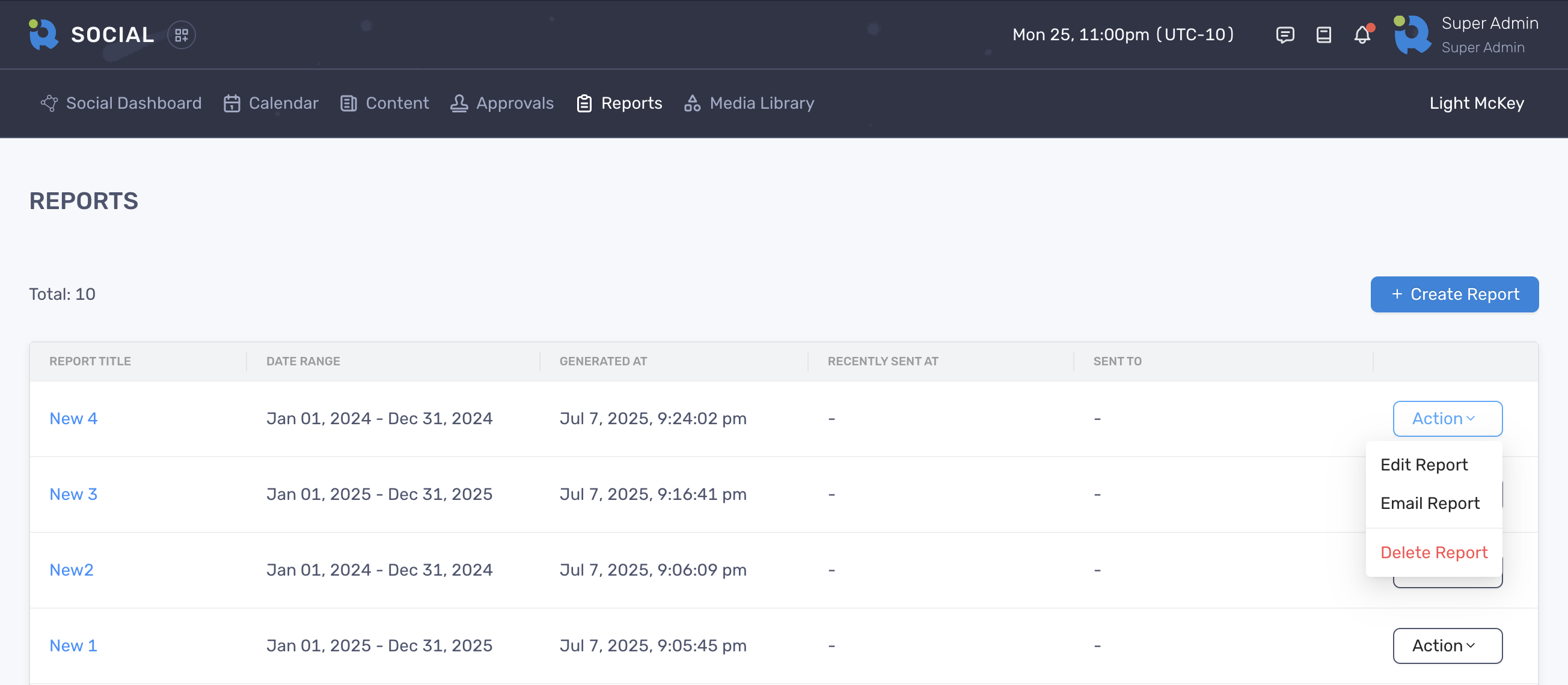Click the REPORTS page heading
This screenshot has width=1568, height=685.
[x=84, y=201]
